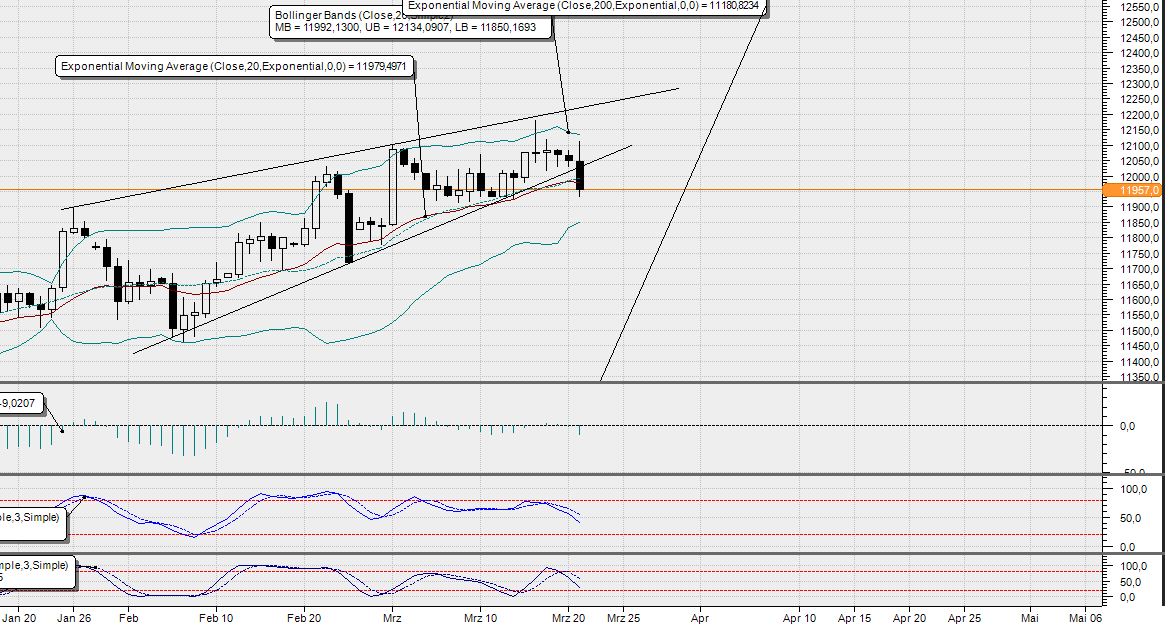The height and width of the screenshot is (634, 1165).
Task: Select the upper rising channel trendline
Action: (370, 149)
